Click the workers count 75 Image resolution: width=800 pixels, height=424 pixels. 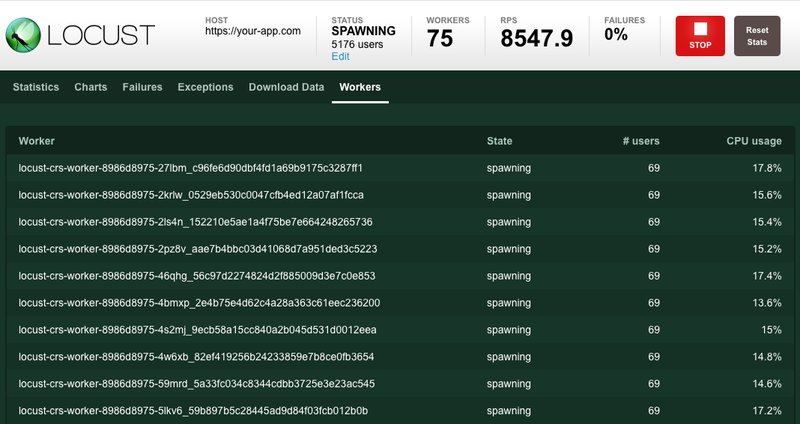[x=440, y=39]
